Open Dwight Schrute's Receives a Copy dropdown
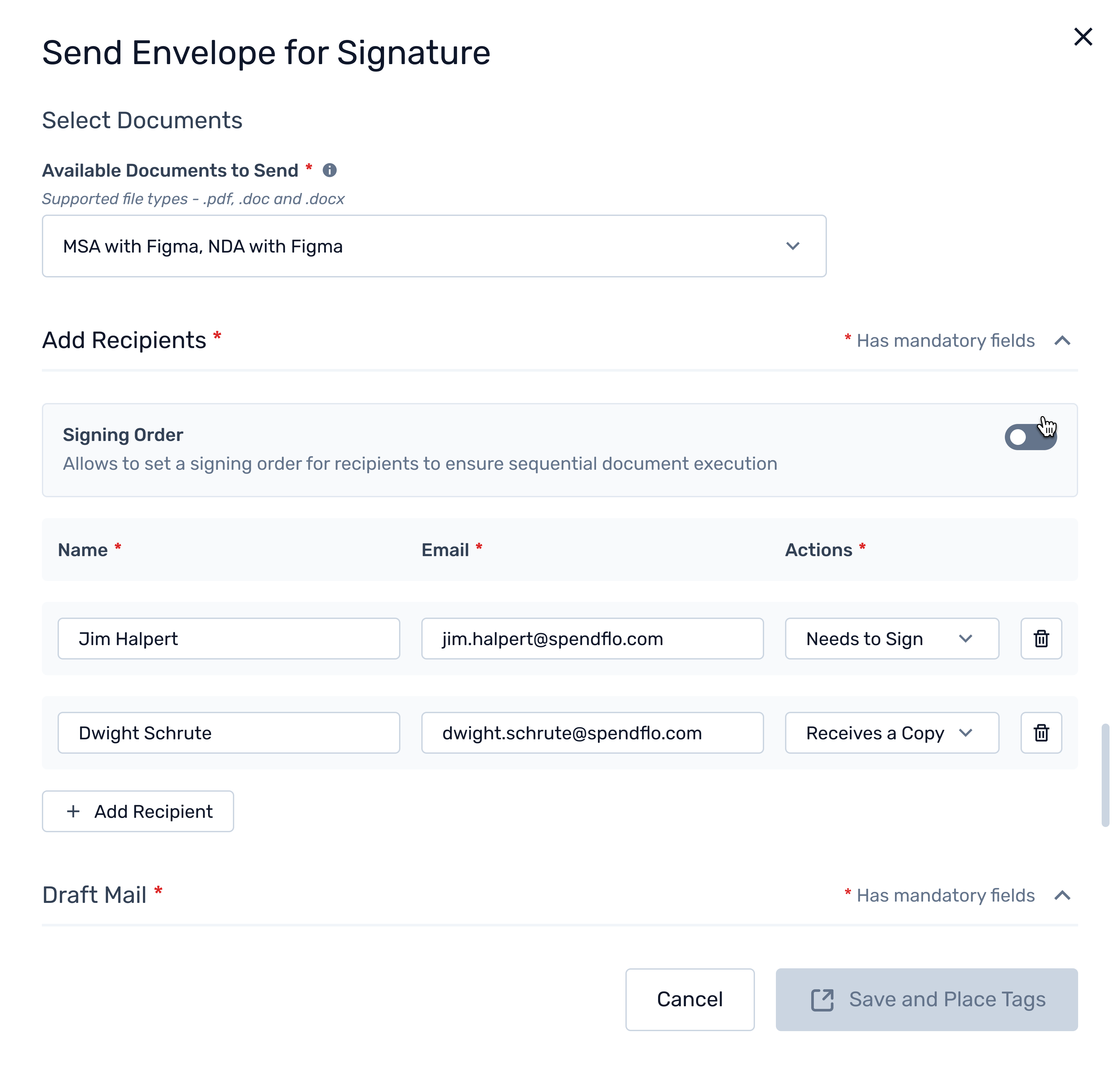Viewport: 1120px width, 1073px height. (x=891, y=733)
